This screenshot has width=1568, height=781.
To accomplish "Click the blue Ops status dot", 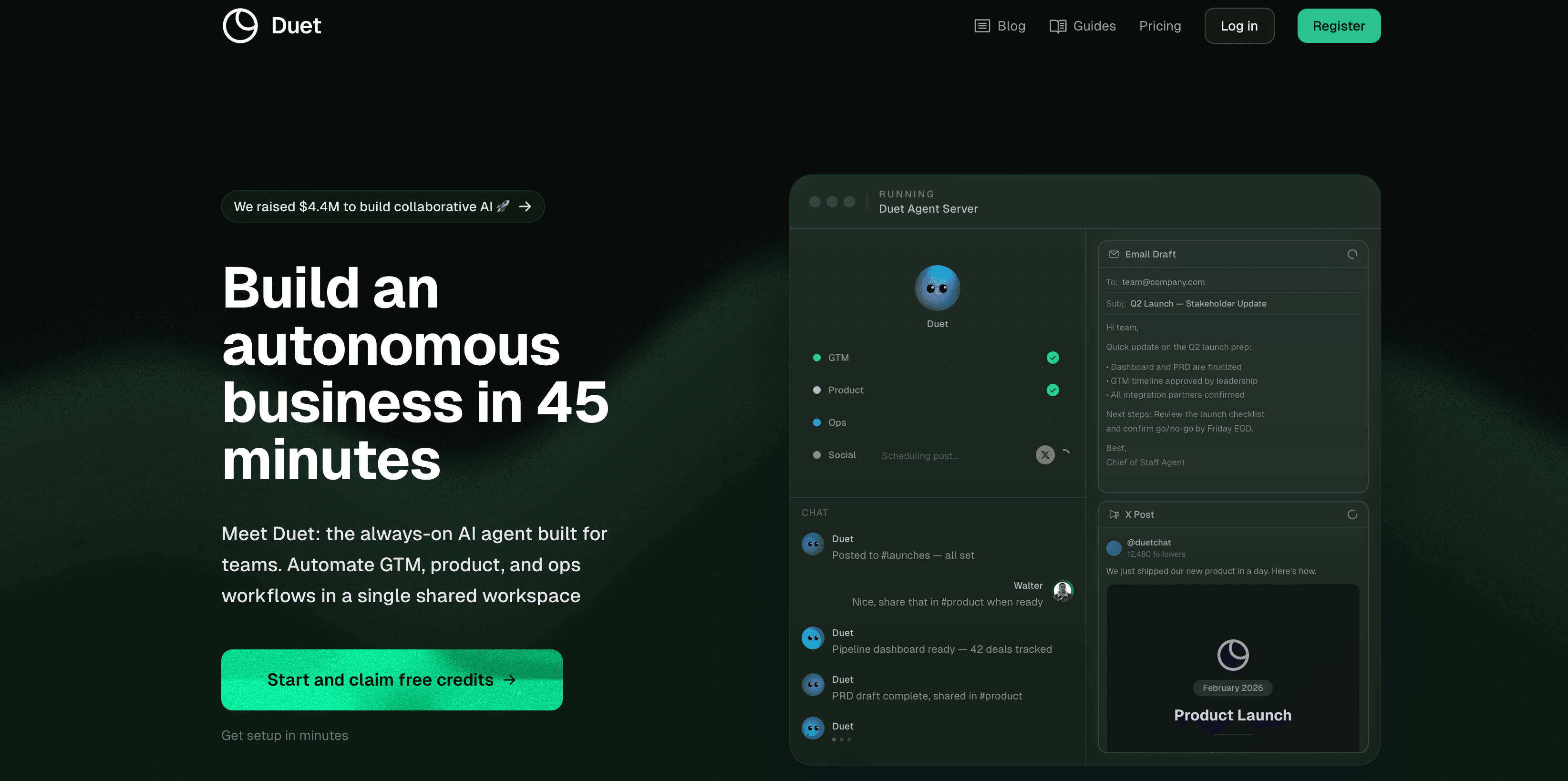I will coord(816,422).
